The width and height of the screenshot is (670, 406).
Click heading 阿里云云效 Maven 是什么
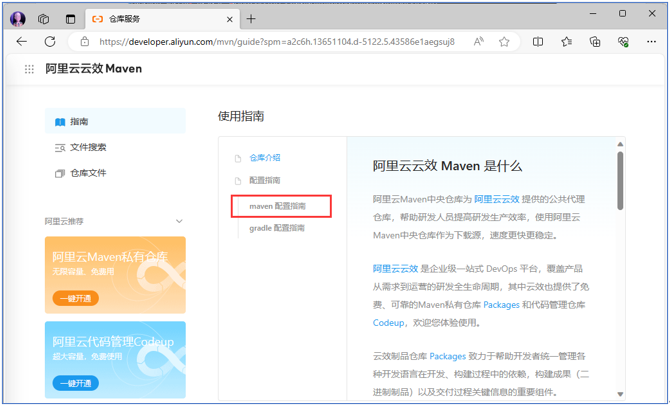[x=447, y=166]
